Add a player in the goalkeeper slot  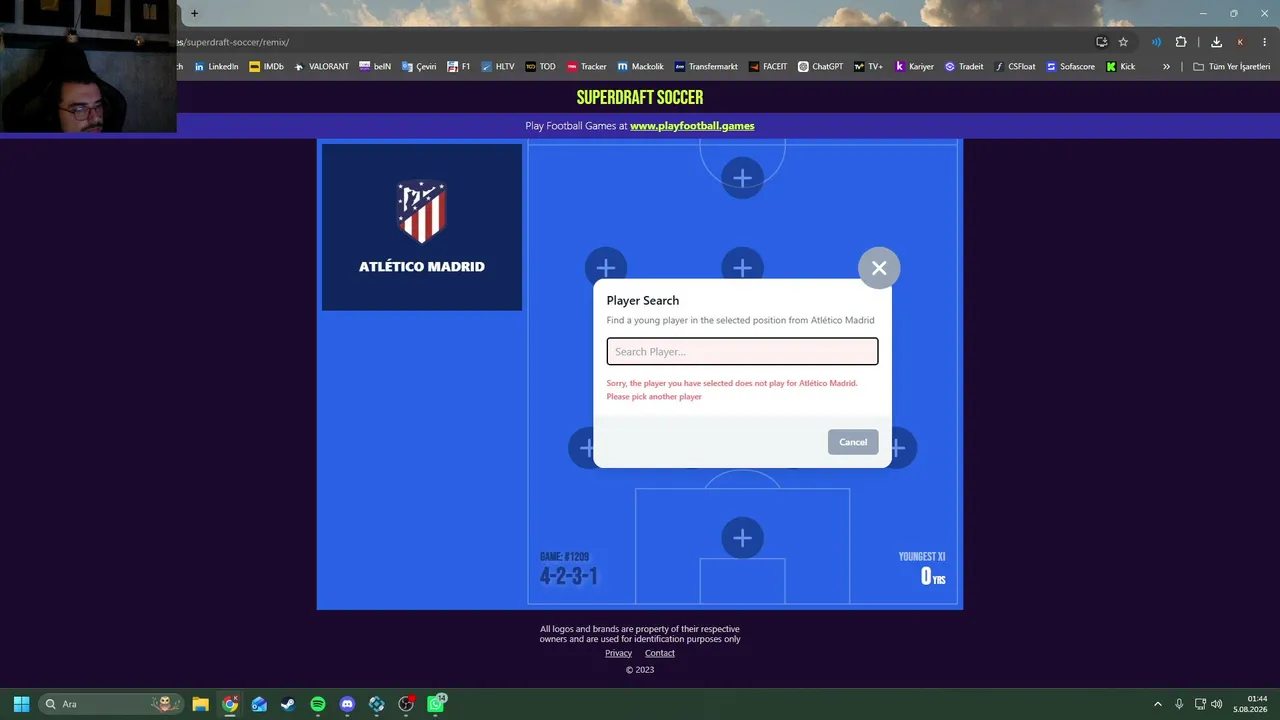click(x=742, y=538)
